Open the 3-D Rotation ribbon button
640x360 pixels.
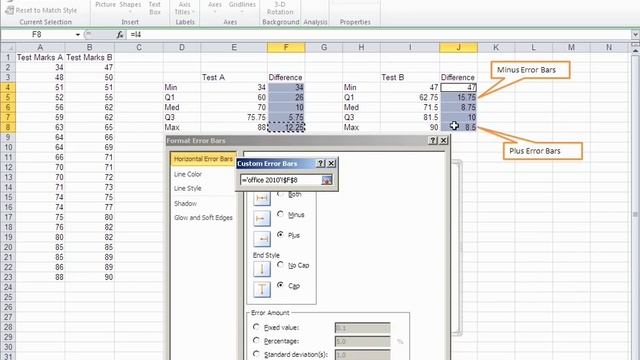pos(280,8)
